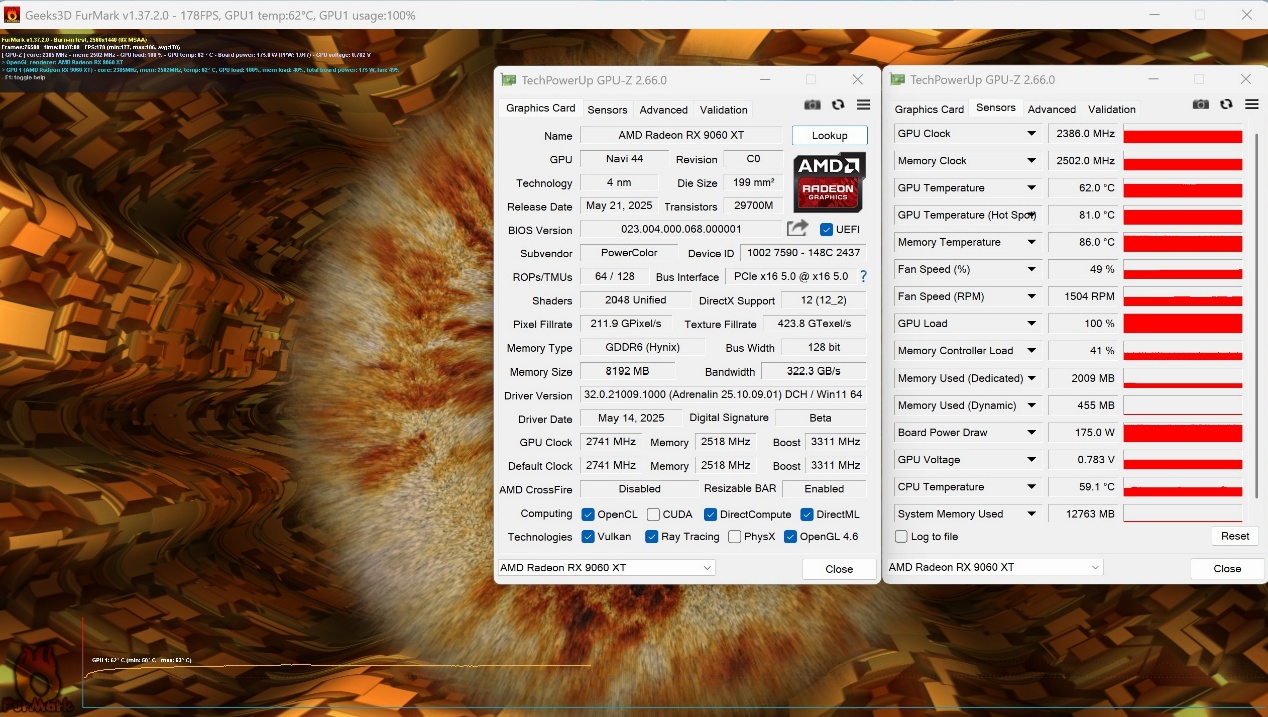Click the Lookup button
Viewport: 1268px width, 717px height.
(829, 135)
